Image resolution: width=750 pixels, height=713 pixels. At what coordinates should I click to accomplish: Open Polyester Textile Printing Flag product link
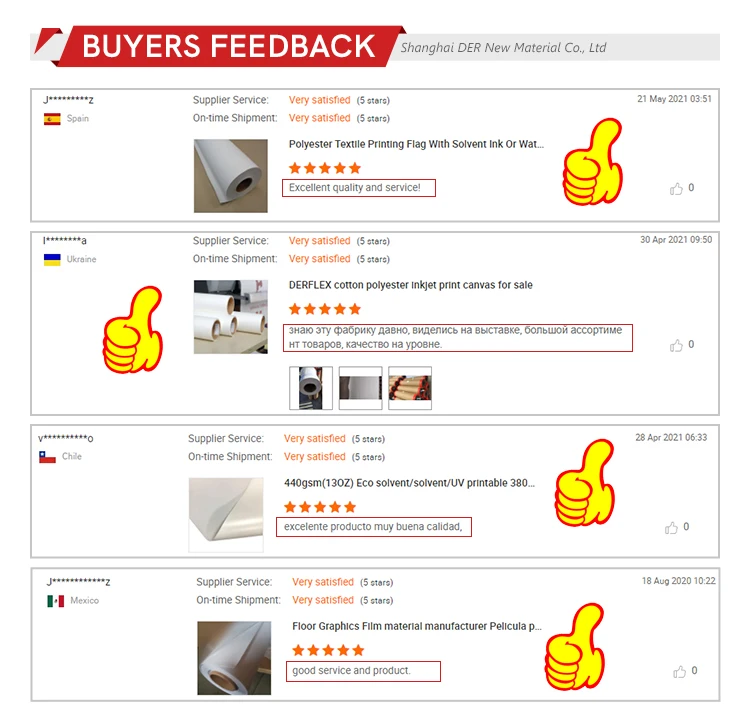click(x=416, y=144)
